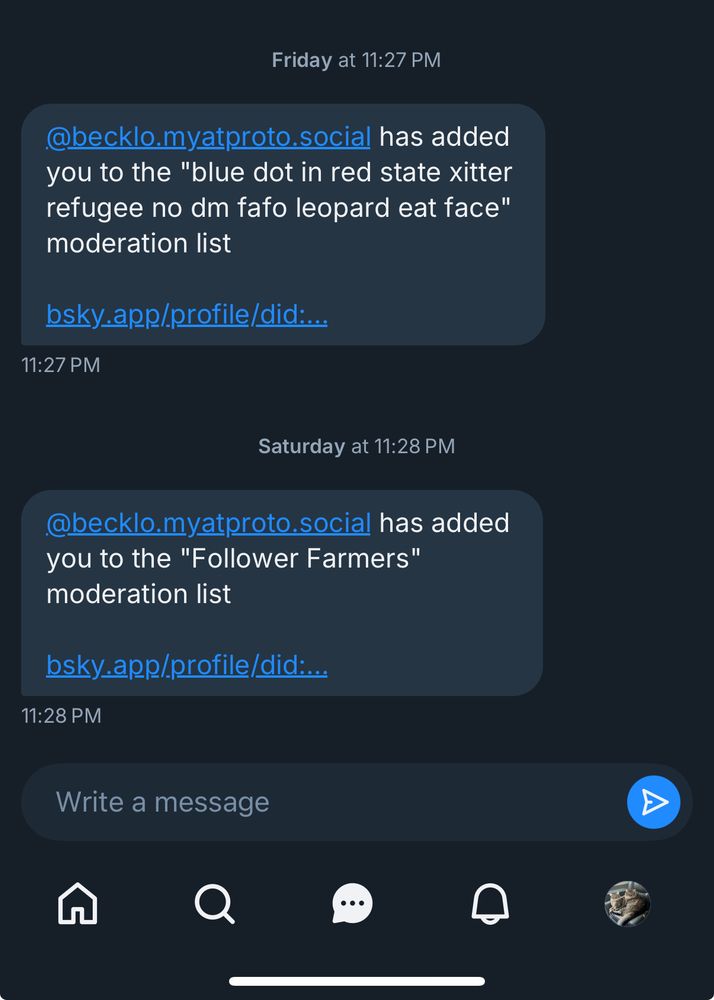
Task: Open the Notifications bell icon
Action: tap(489, 903)
